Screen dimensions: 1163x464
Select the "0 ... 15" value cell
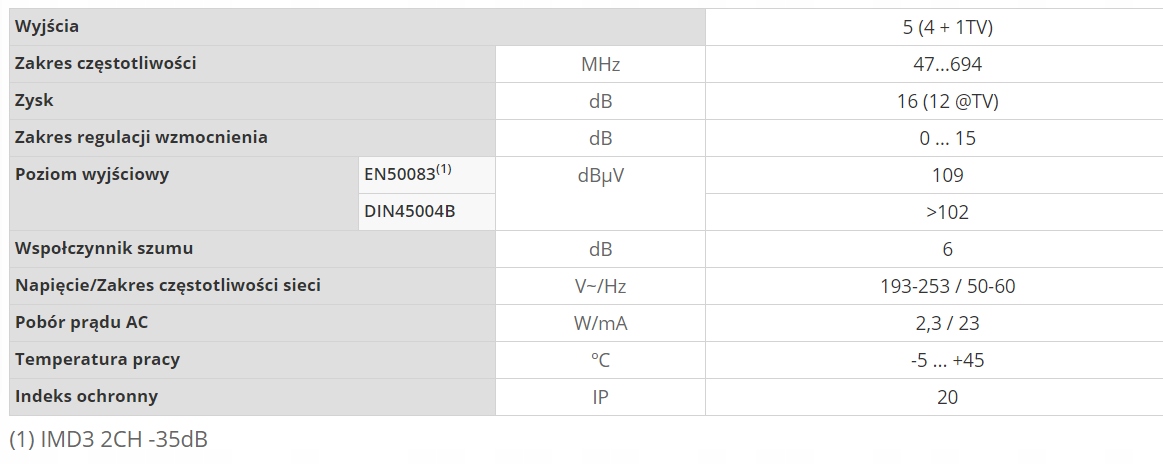tap(947, 139)
